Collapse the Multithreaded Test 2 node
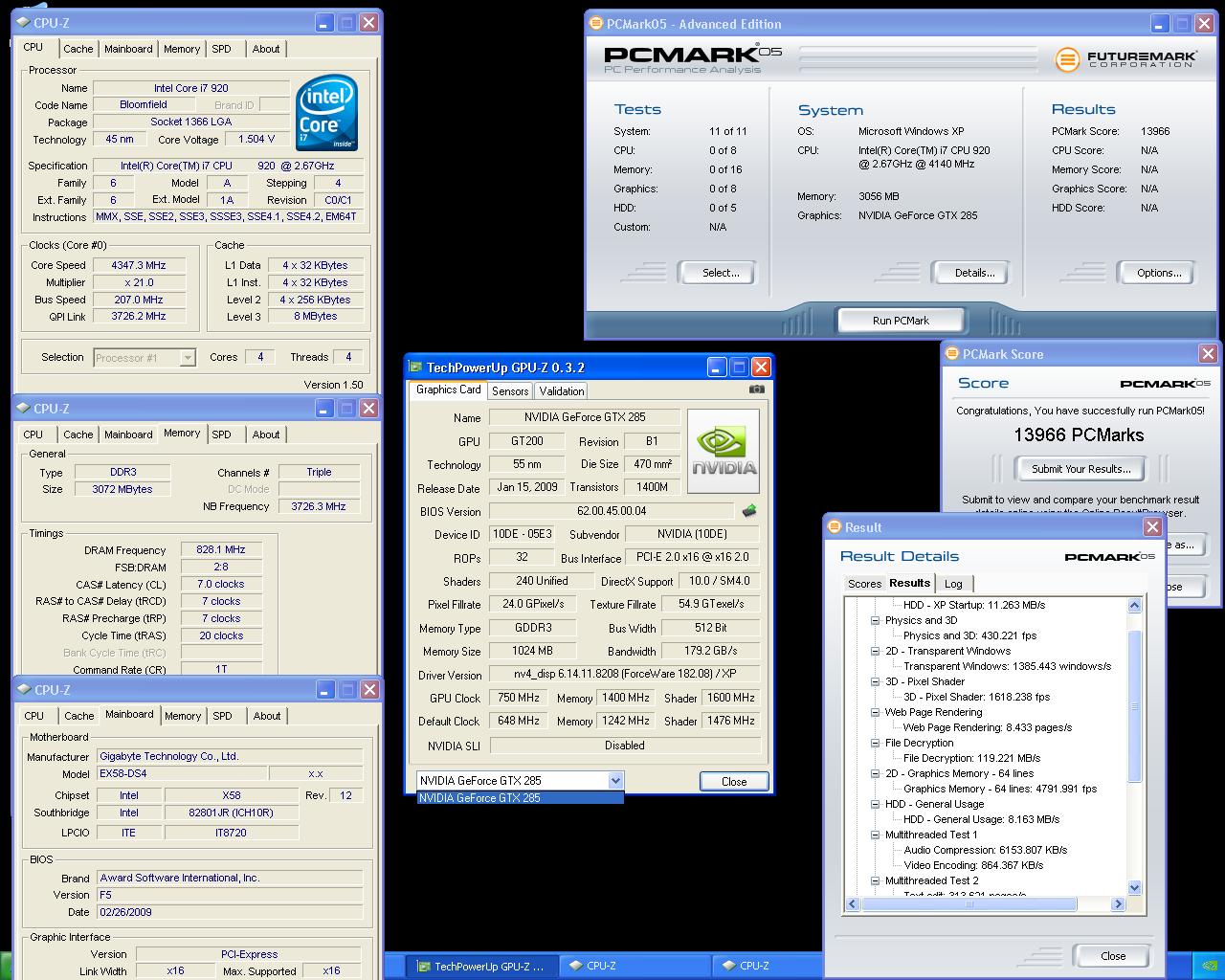The image size is (1225, 980). click(x=875, y=880)
